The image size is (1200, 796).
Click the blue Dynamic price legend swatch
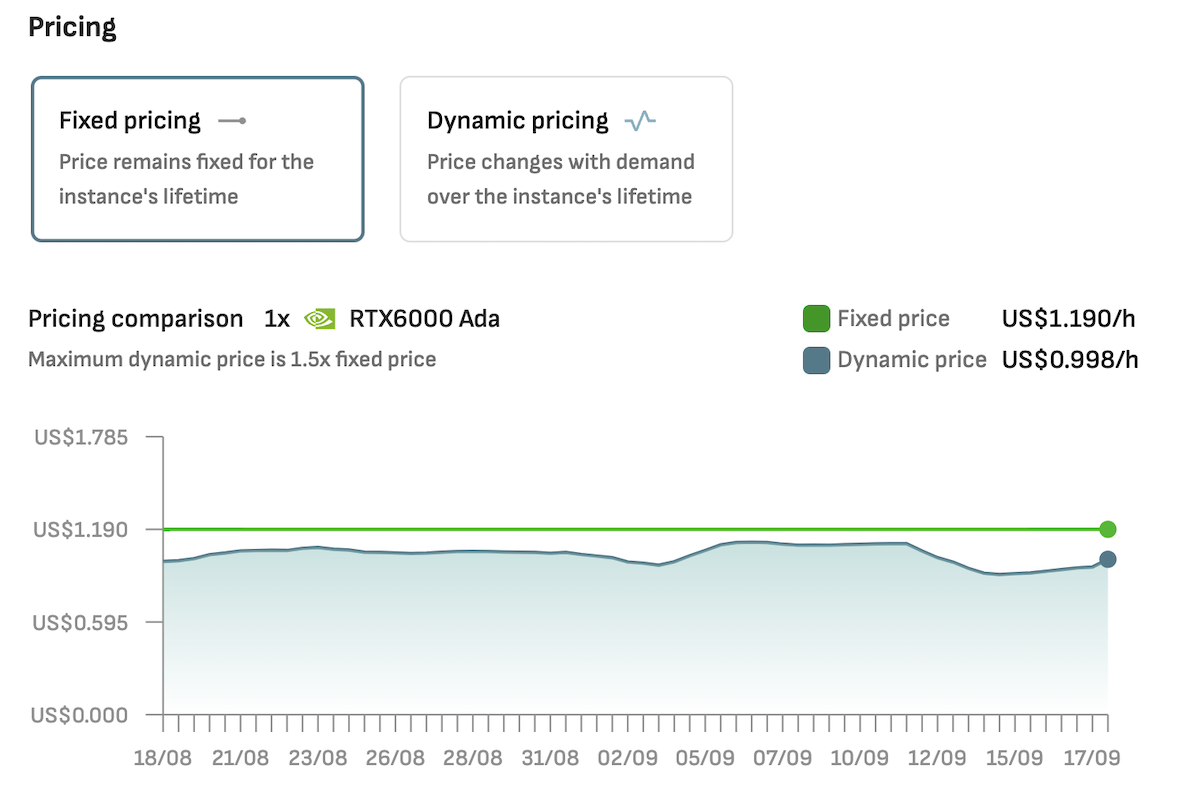(x=817, y=359)
